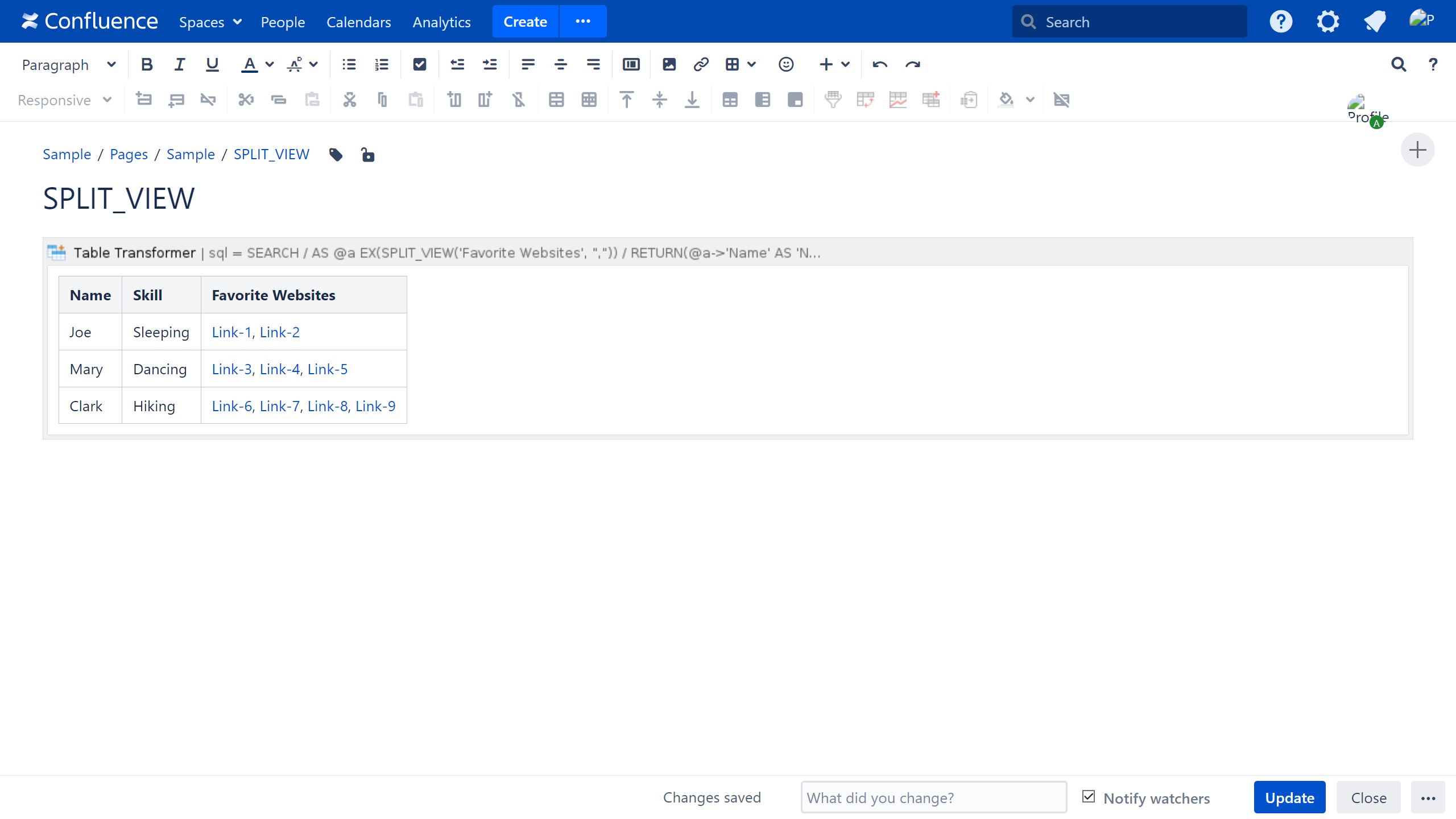Open the Link-3 hyperlink in Mary's row
The height and width of the screenshot is (819, 1456).
(x=231, y=369)
